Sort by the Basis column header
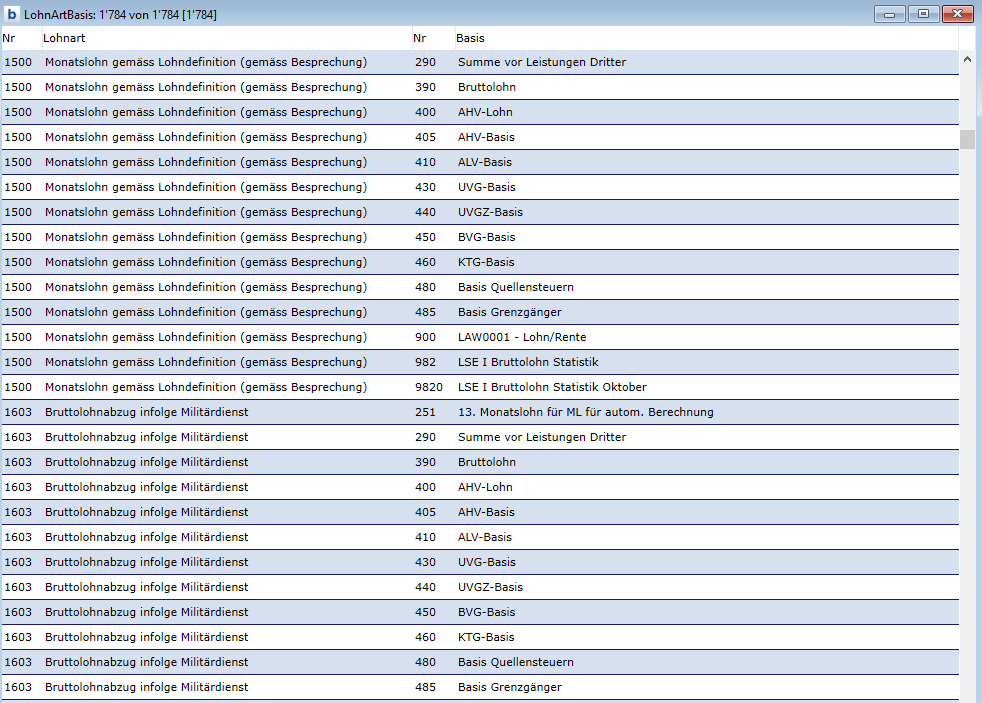The width and height of the screenshot is (982, 703). 470,38
